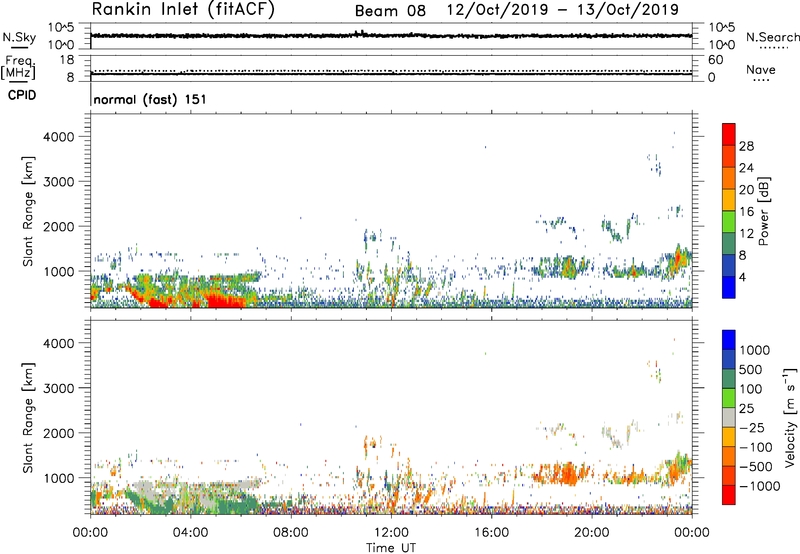
Task: Select the 'Freq. [MHz]' axis label
Action: click(x=18, y=68)
